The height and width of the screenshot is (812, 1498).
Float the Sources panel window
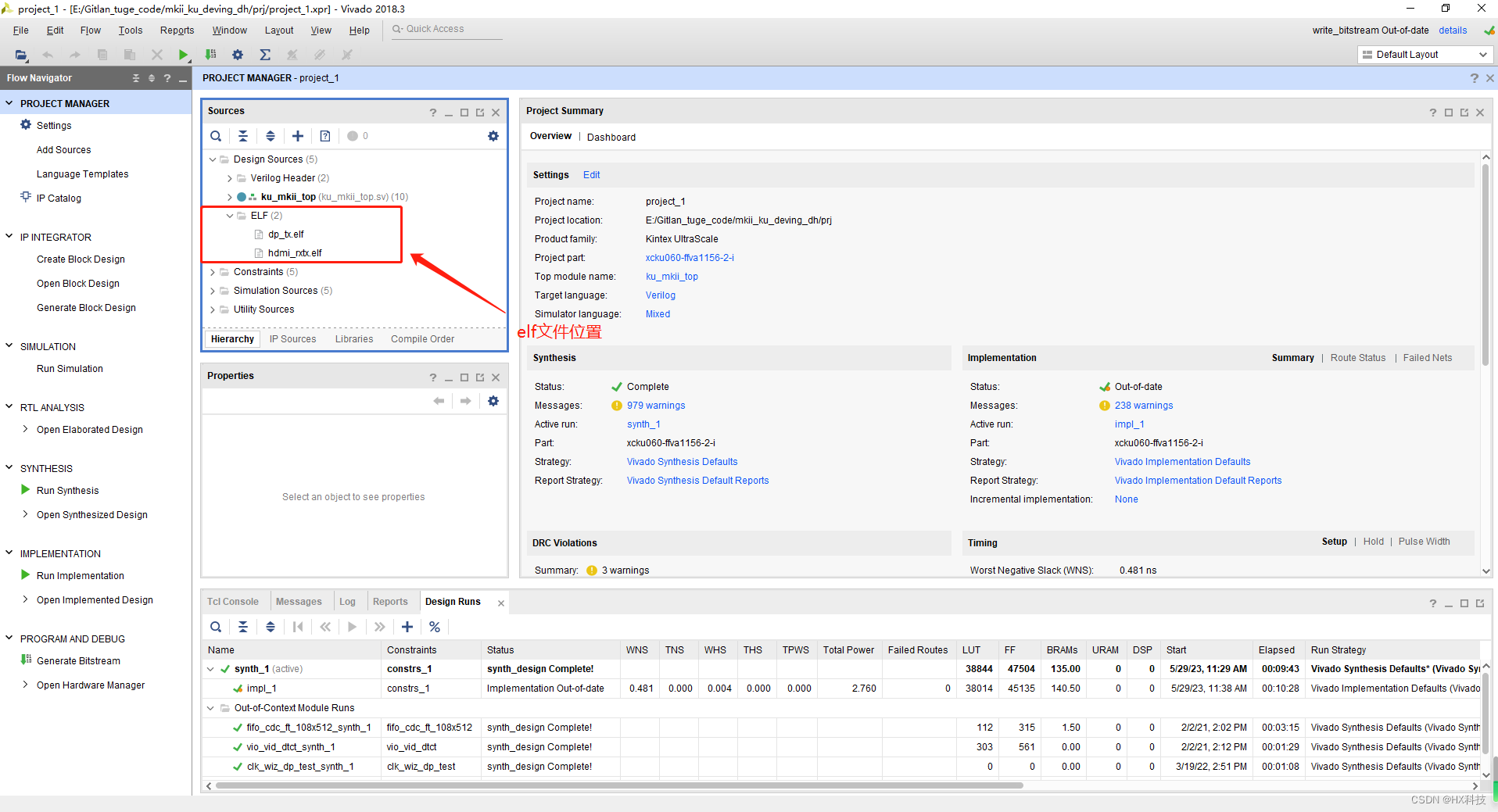[480, 113]
